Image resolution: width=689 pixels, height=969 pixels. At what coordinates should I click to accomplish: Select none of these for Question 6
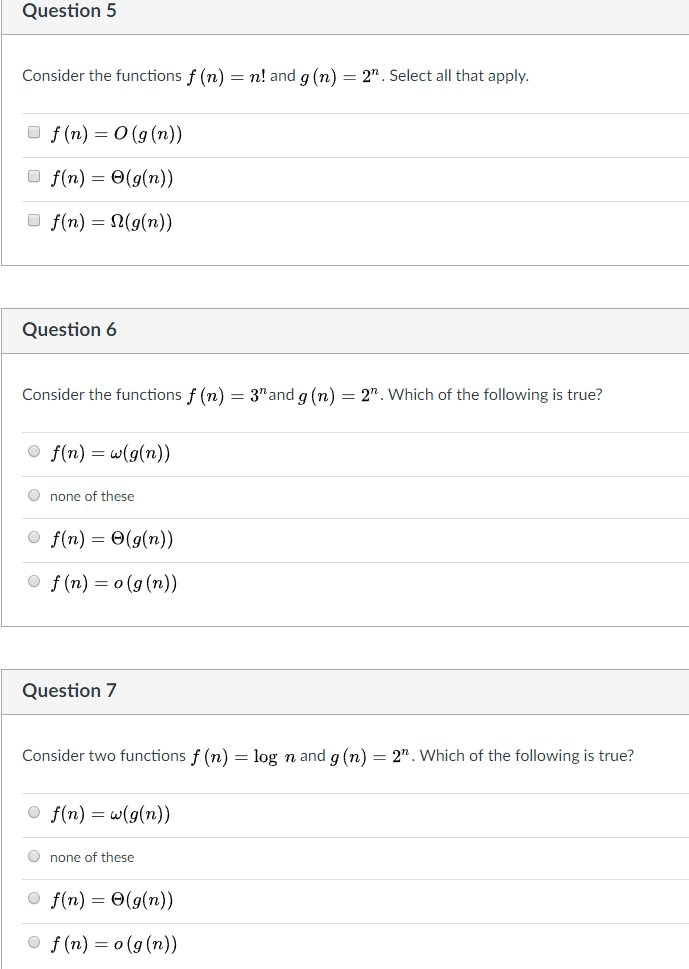coord(33,494)
